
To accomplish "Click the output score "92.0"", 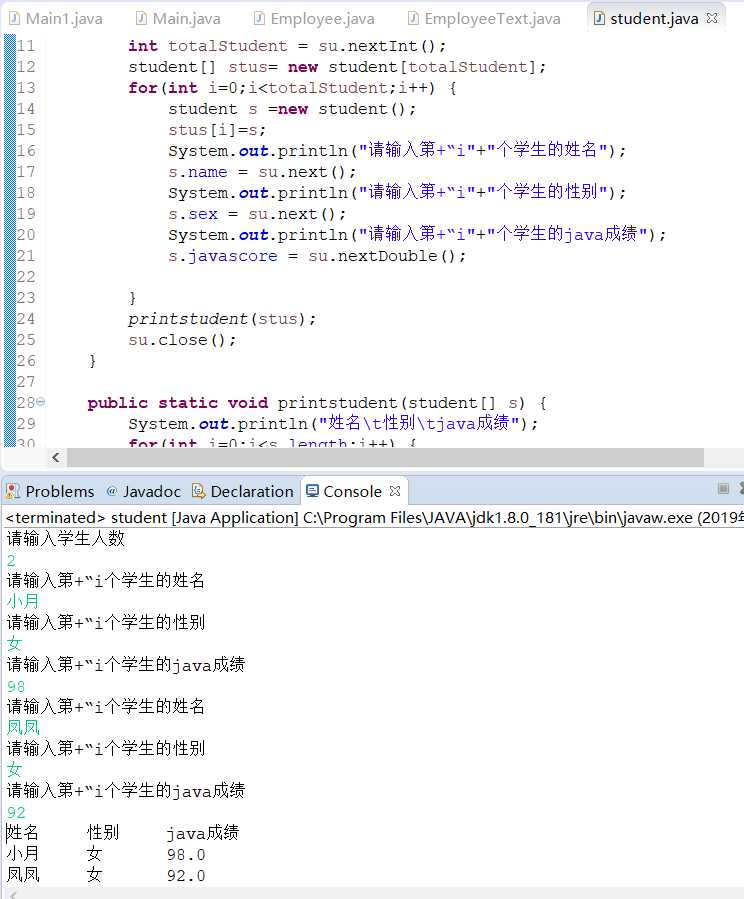I will click(x=186, y=875).
